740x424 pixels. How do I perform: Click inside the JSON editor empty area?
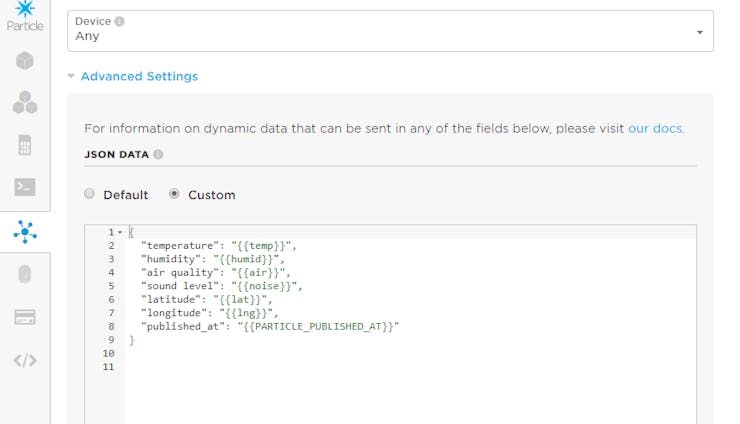coord(400,390)
